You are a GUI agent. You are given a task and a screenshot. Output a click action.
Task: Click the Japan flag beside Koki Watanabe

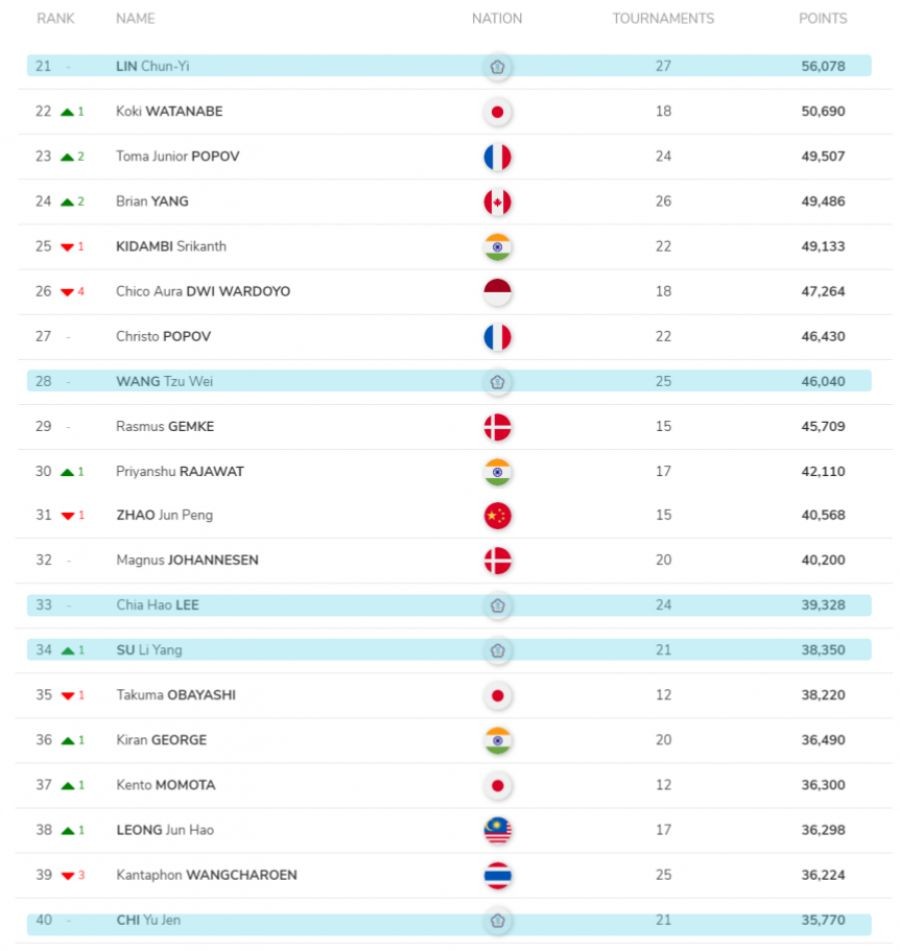497,111
